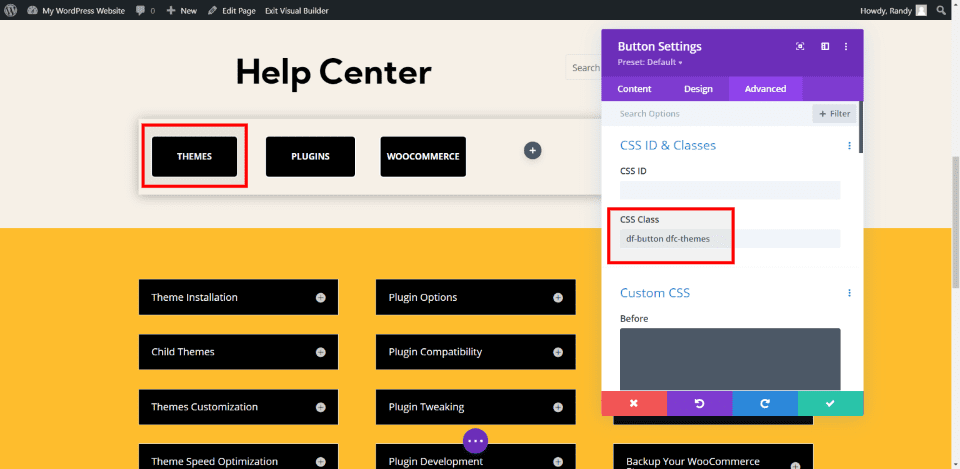
Task: Click the purple undo arrow button
Action: coord(699,403)
